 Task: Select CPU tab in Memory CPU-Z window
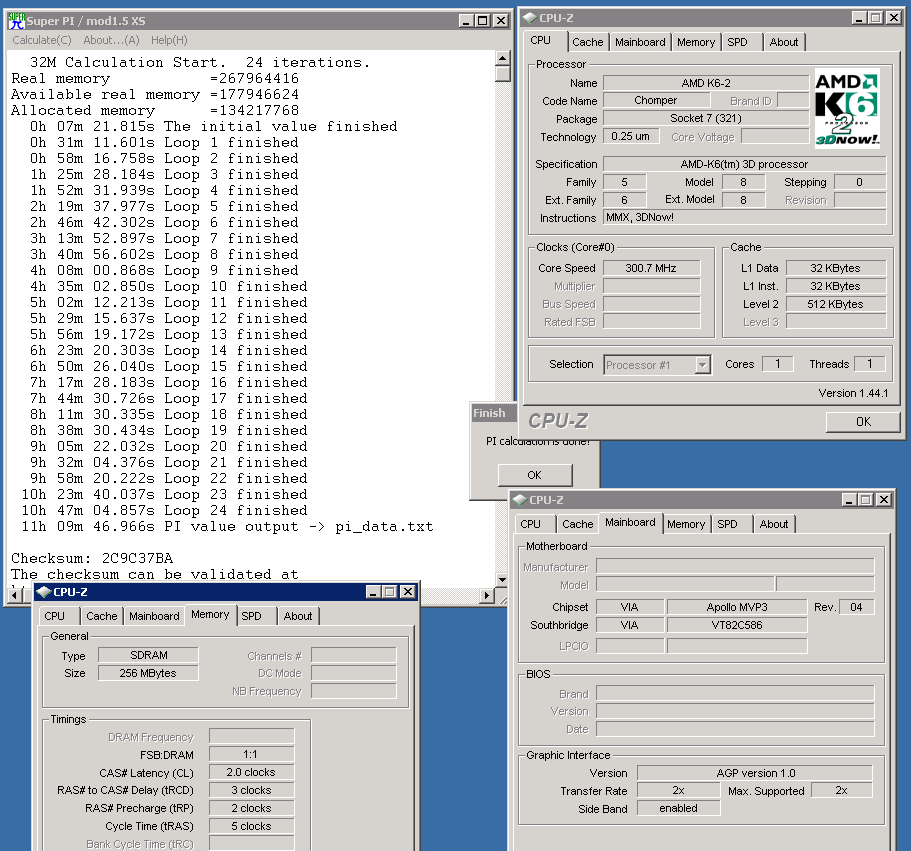click(x=55, y=616)
